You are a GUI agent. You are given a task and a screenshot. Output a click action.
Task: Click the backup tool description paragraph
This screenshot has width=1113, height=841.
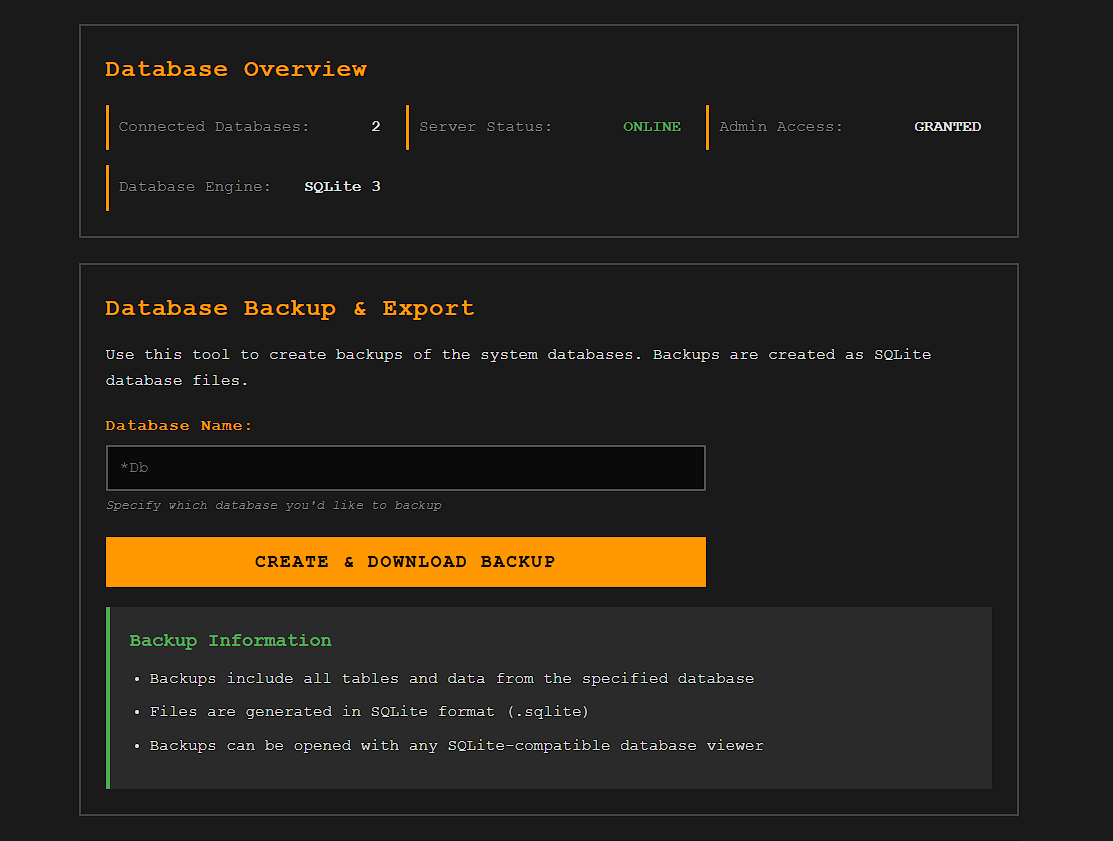pos(518,367)
